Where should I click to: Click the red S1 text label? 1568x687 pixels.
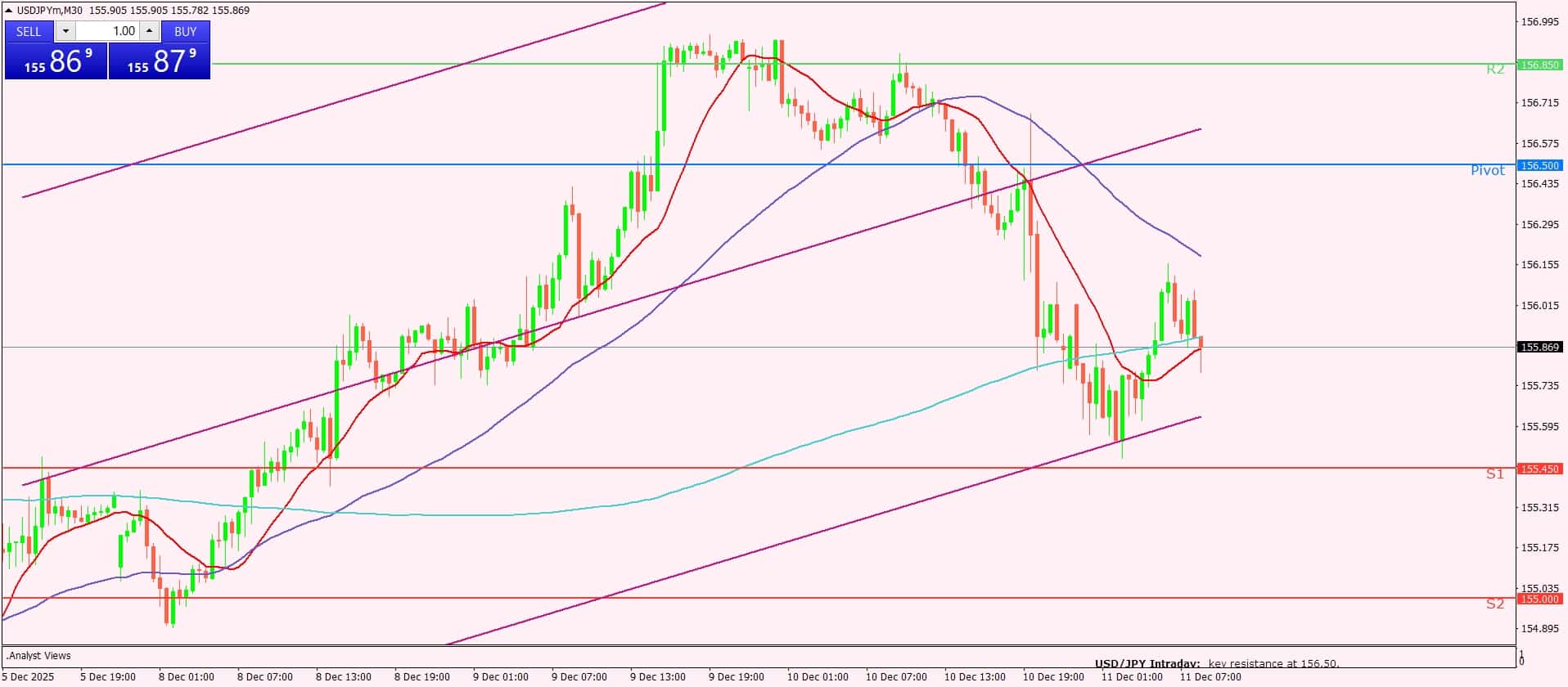click(x=1494, y=474)
